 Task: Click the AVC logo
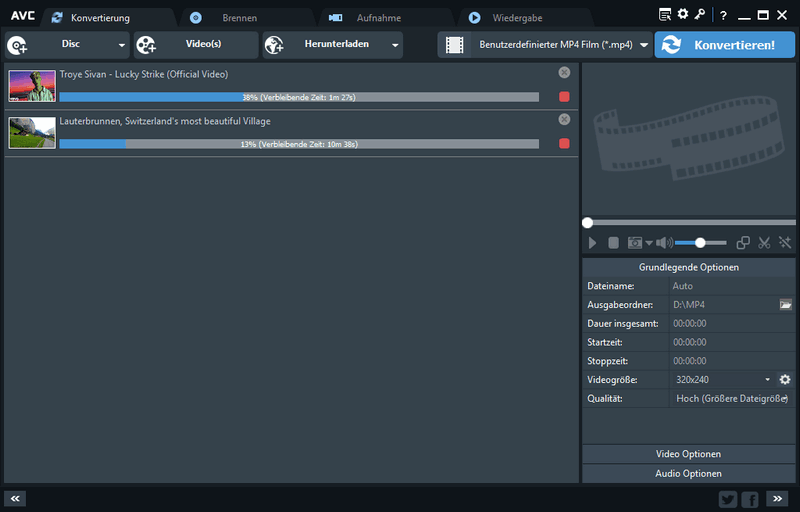click(x=23, y=16)
